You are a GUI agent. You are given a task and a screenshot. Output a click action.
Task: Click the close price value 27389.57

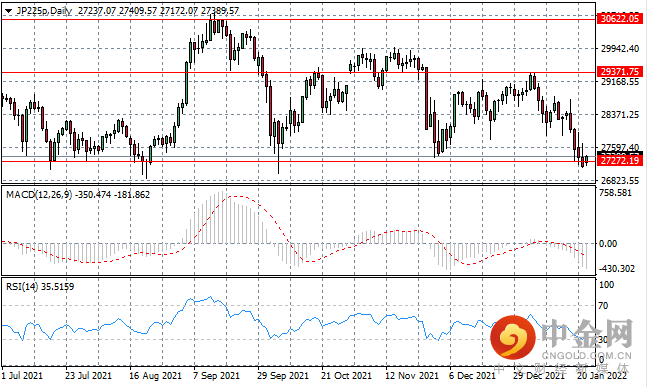(220, 11)
